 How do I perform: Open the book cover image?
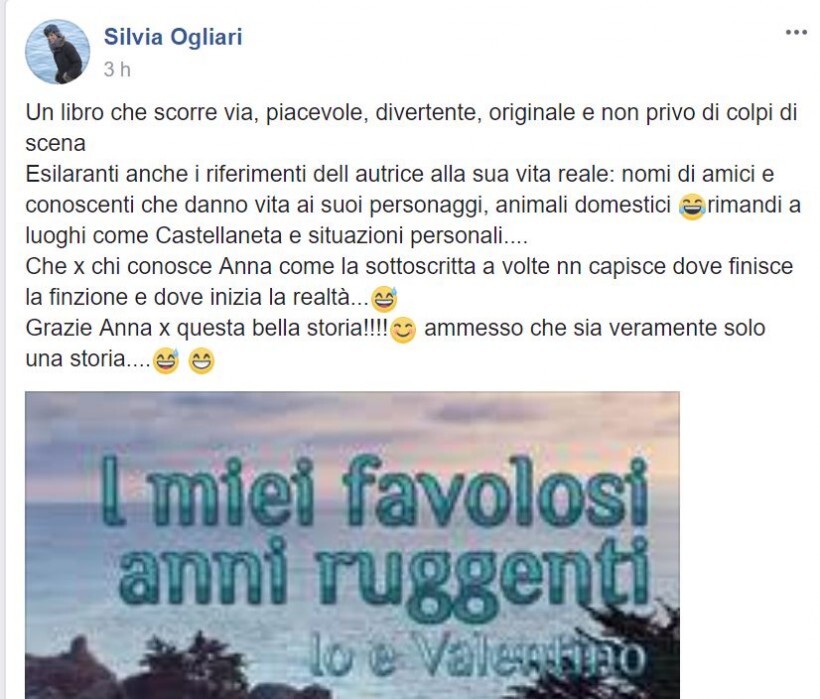coord(352,545)
